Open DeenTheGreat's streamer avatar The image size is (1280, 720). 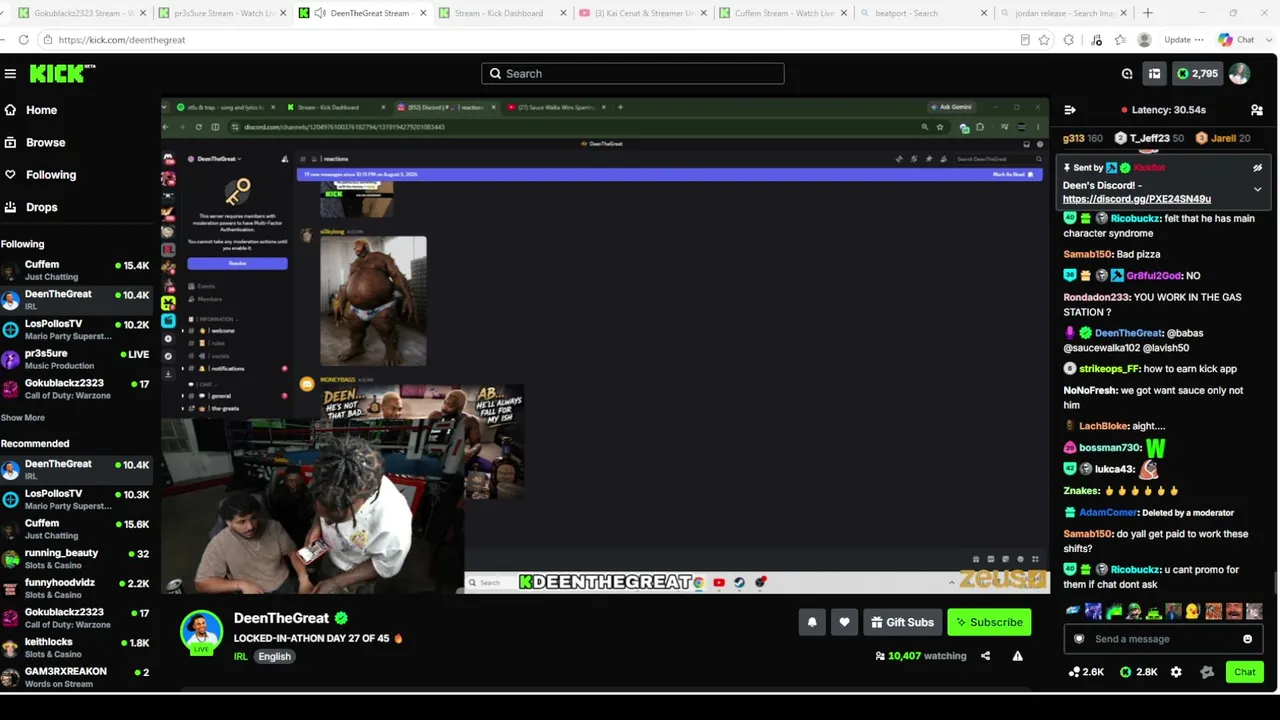[201, 632]
